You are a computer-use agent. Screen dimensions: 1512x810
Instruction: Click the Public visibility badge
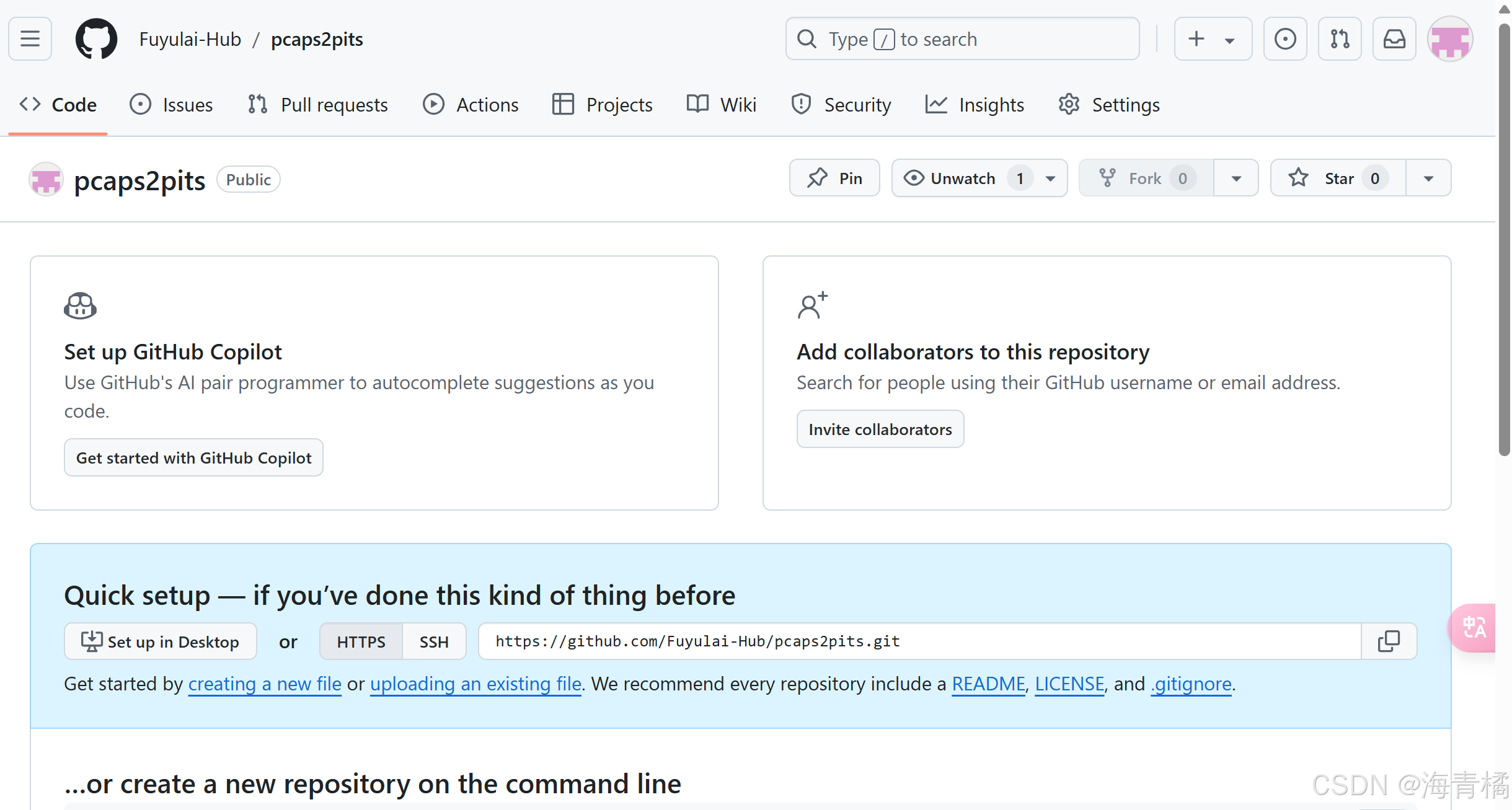tap(248, 180)
